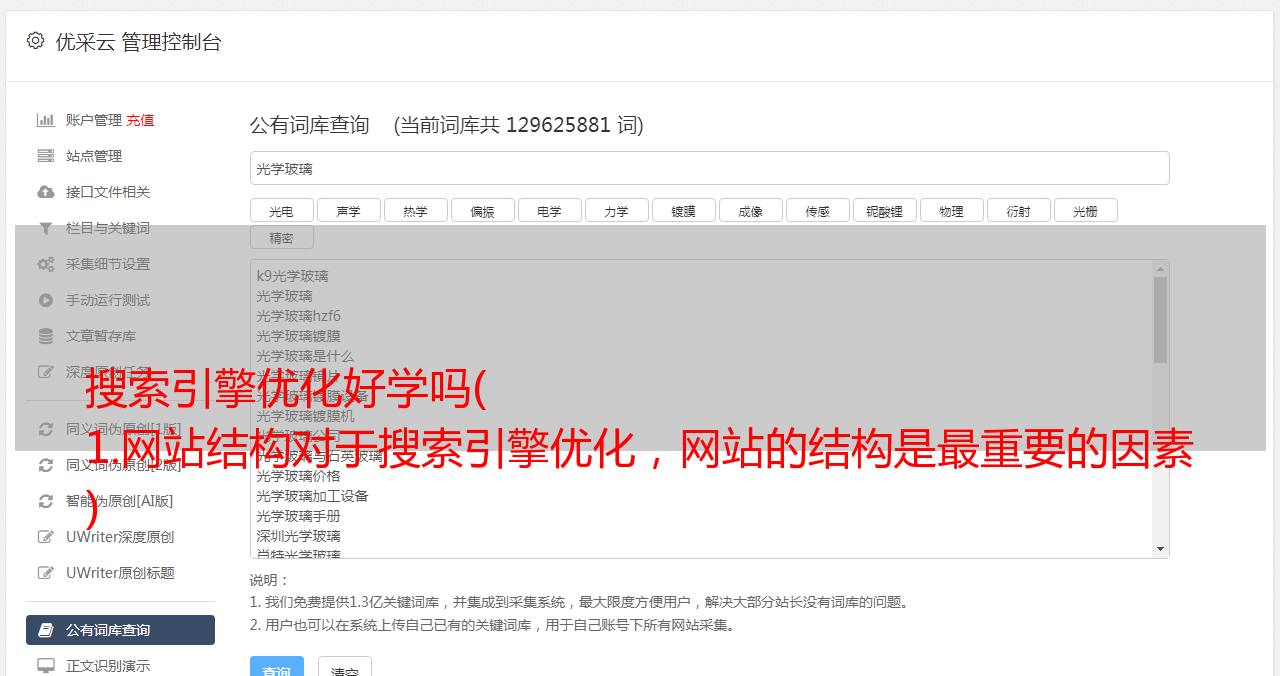Click the database icon for 文章暂存库
The image size is (1280, 676).
[x=45, y=336]
